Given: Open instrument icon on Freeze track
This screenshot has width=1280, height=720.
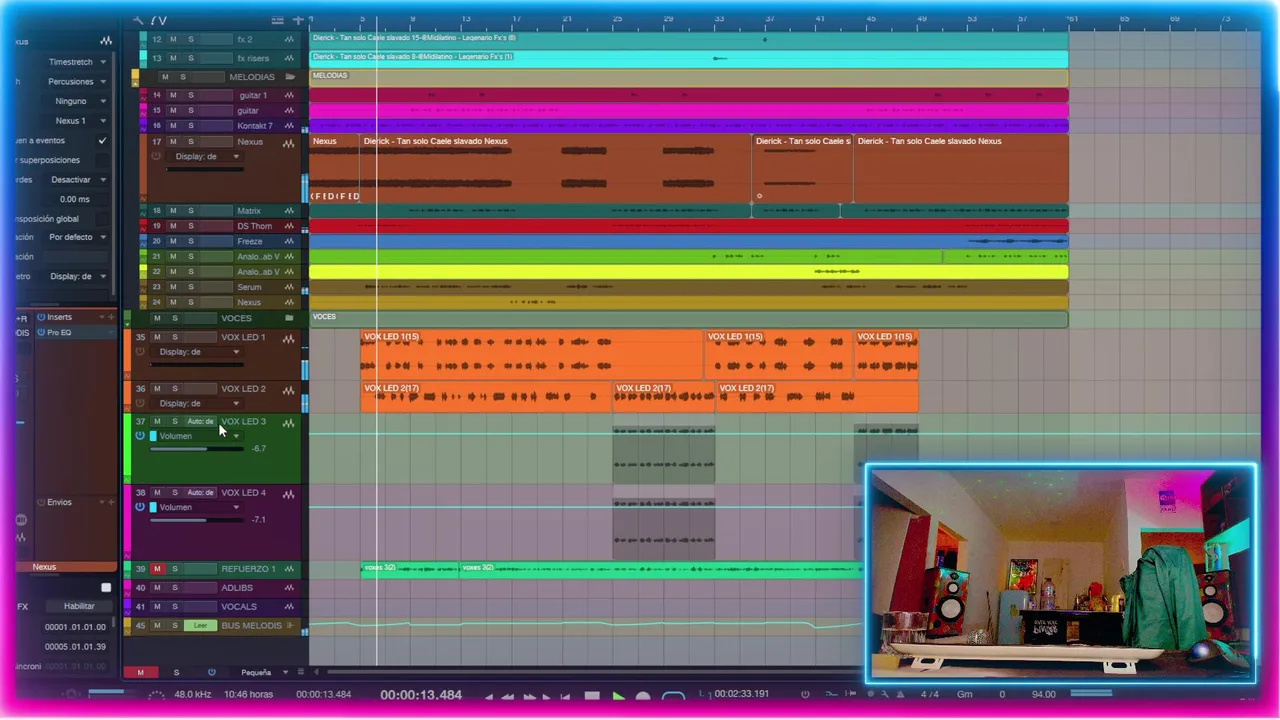Looking at the screenshot, I should (289, 241).
